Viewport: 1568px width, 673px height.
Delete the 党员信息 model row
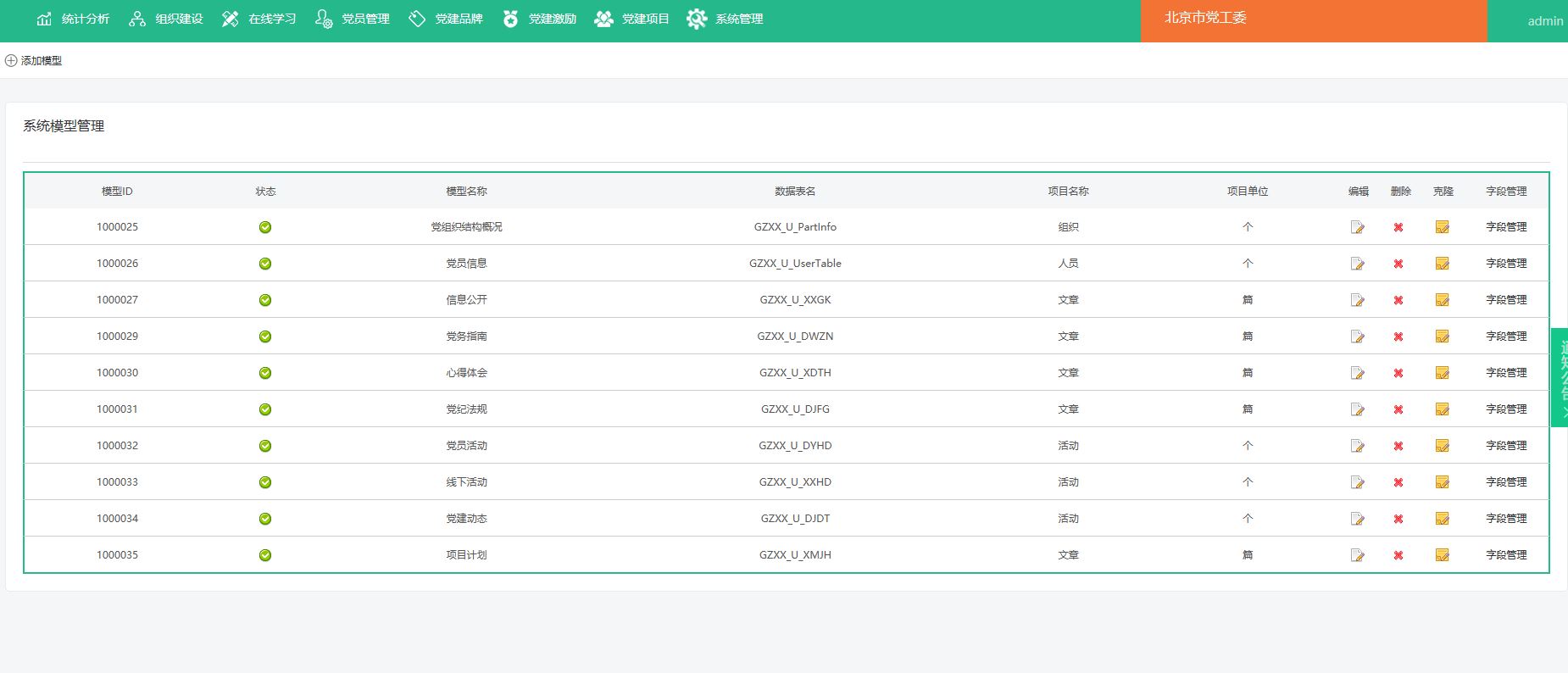point(1398,264)
